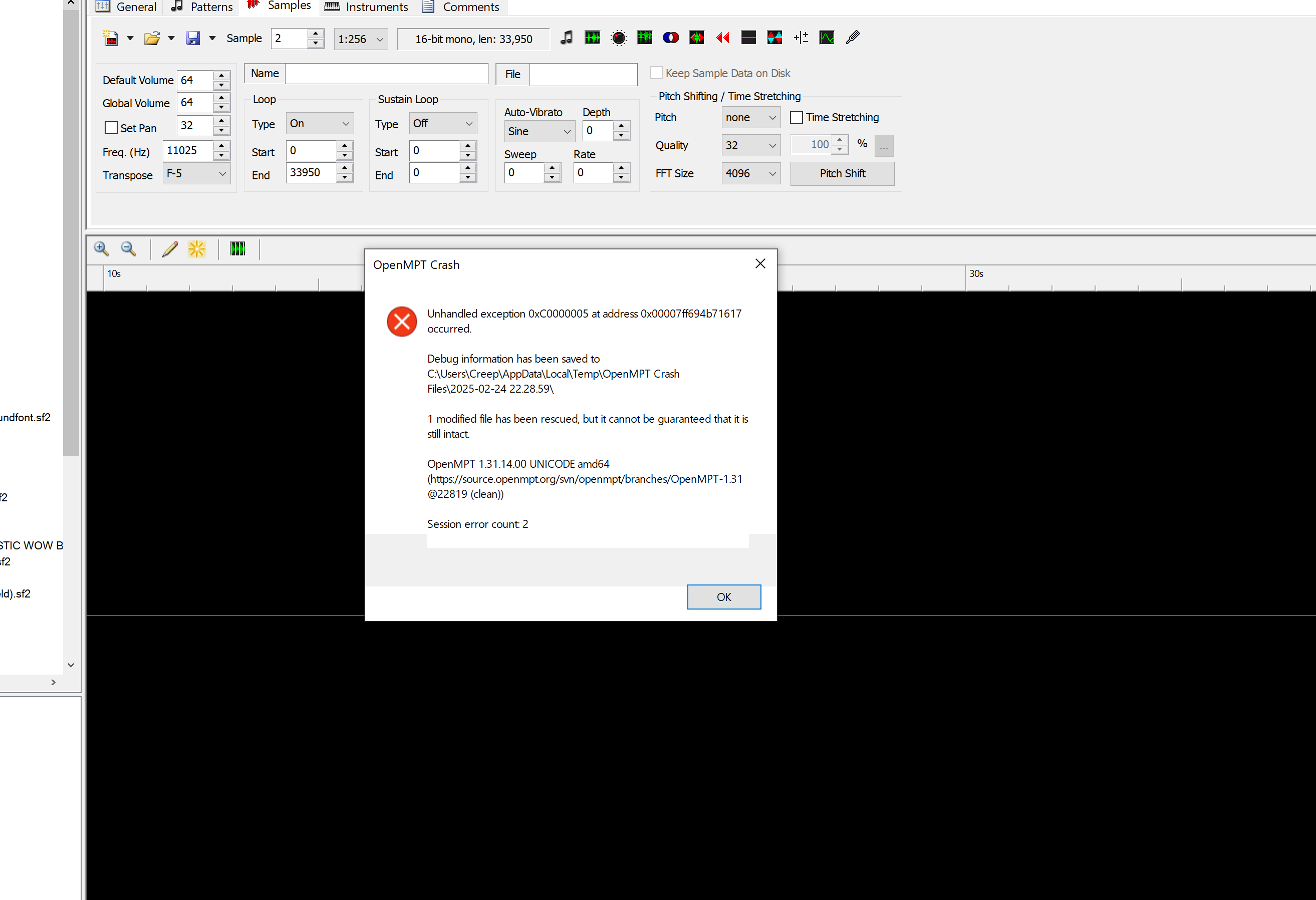The width and height of the screenshot is (1316, 900).
Task: Select the draw sample pencil tool
Action: point(169,249)
